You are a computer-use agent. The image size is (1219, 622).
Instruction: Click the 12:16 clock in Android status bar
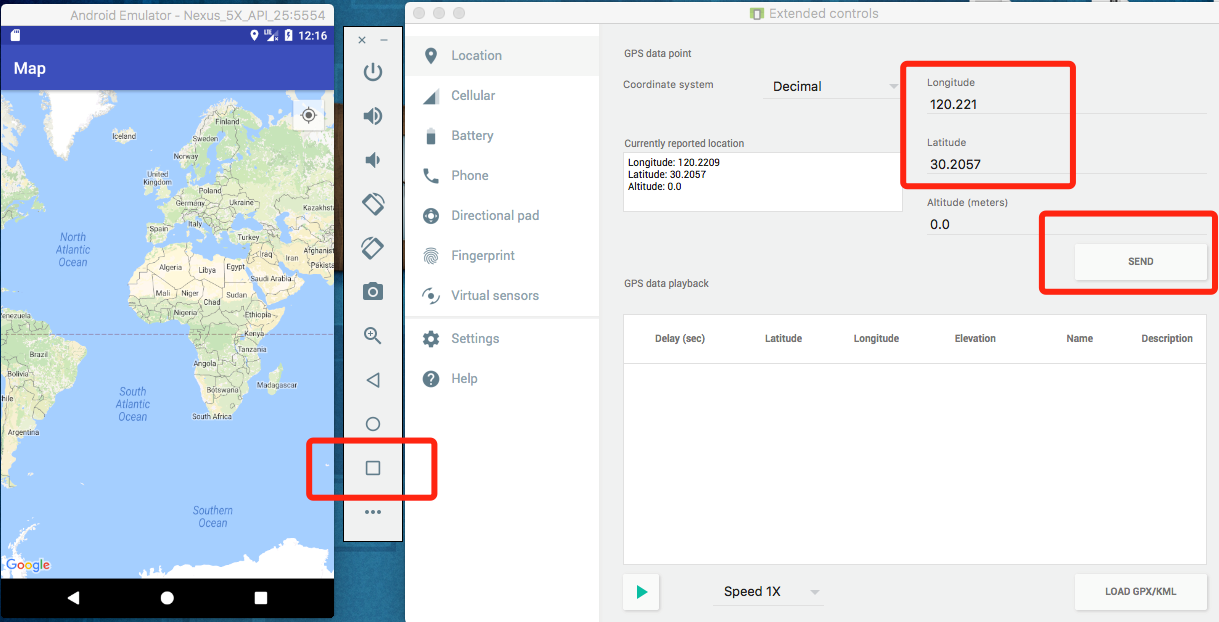click(x=313, y=35)
